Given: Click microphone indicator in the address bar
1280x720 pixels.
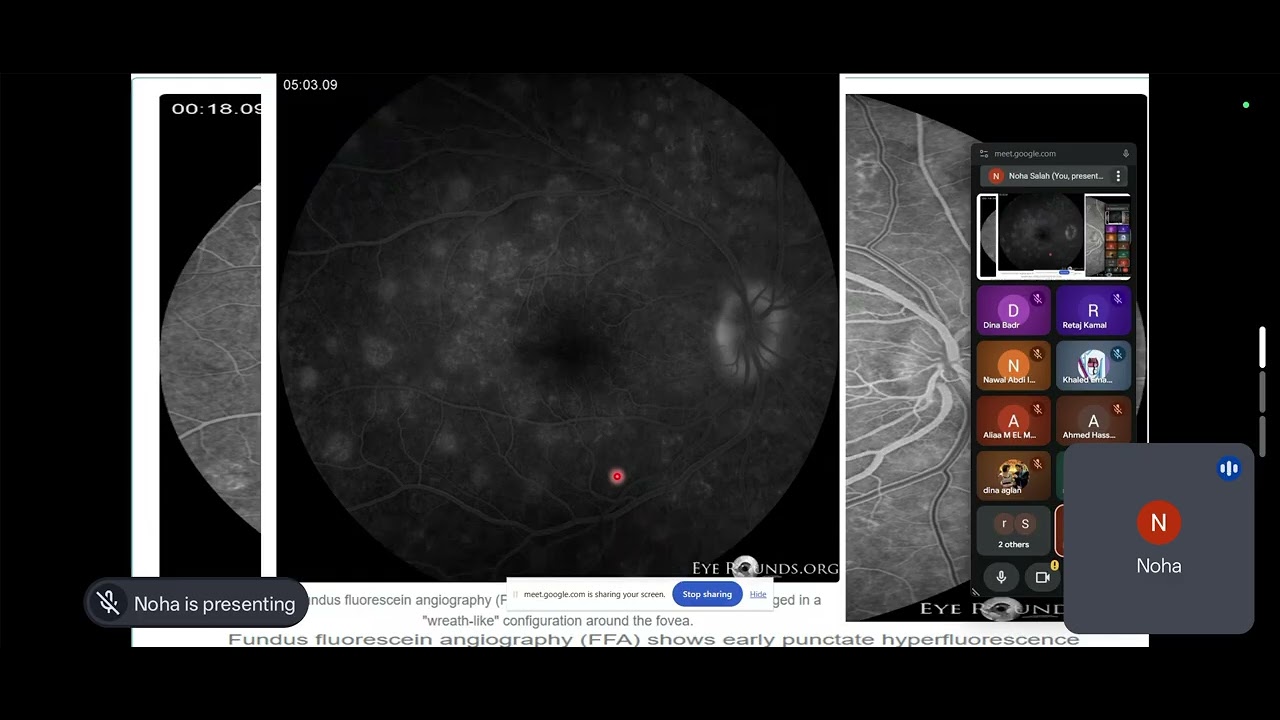Looking at the screenshot, I should [x=1126, y=154].
